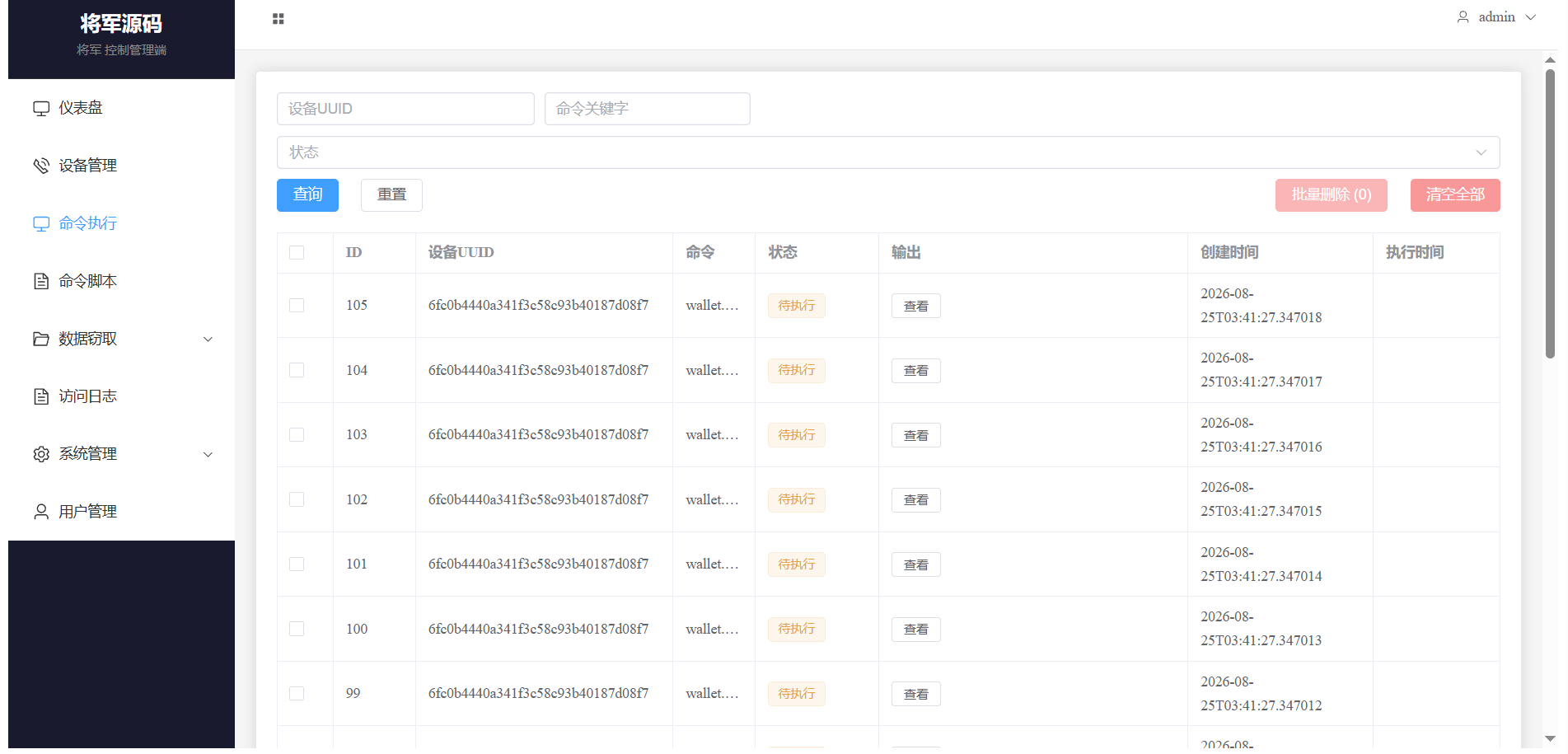Click the wallet… command cell in row 99
This screenshot has width=1568, height=754.
tap(713, 694)
